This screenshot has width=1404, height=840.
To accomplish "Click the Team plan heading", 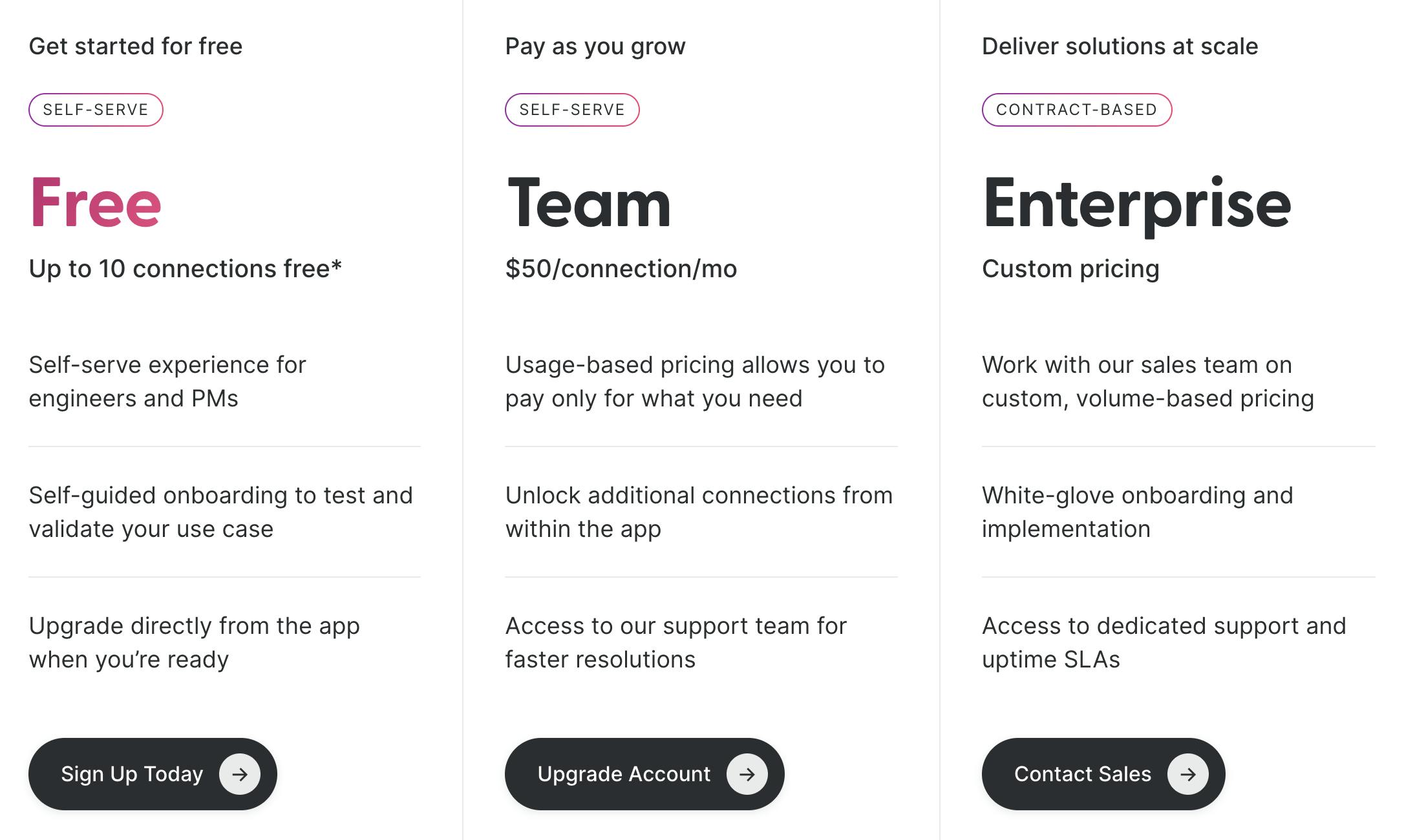I will click(589, 204).
